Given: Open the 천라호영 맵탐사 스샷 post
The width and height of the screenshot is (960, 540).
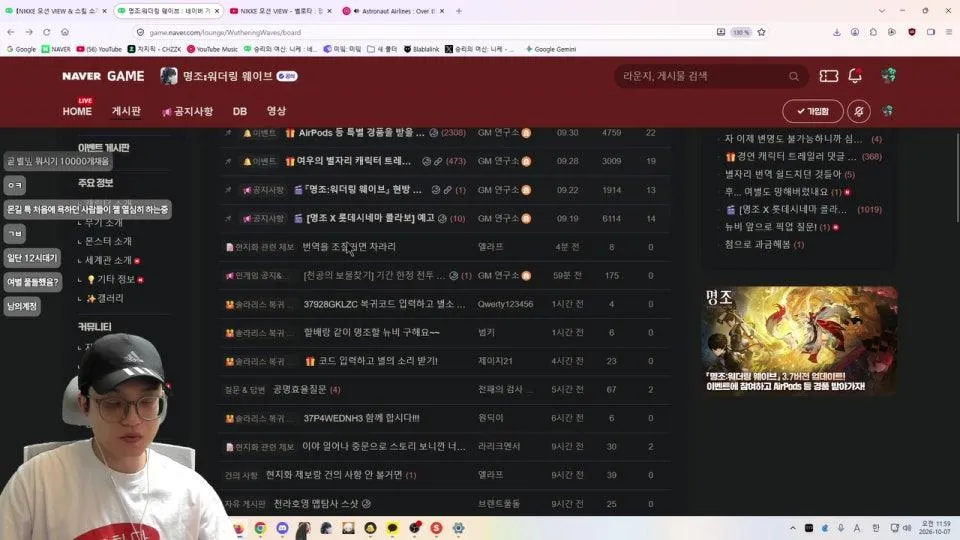Looking at the screenshot, I should coord(316,504).
